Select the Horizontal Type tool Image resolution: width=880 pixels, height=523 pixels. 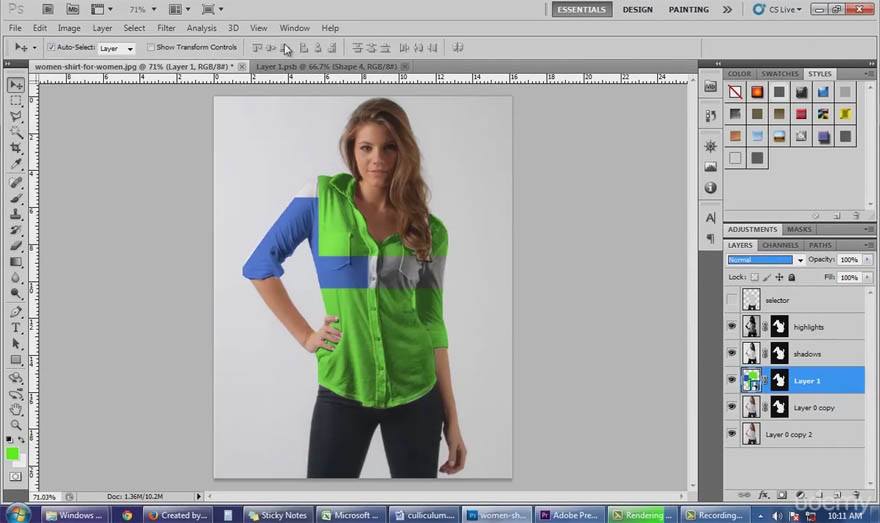[16, 328]
